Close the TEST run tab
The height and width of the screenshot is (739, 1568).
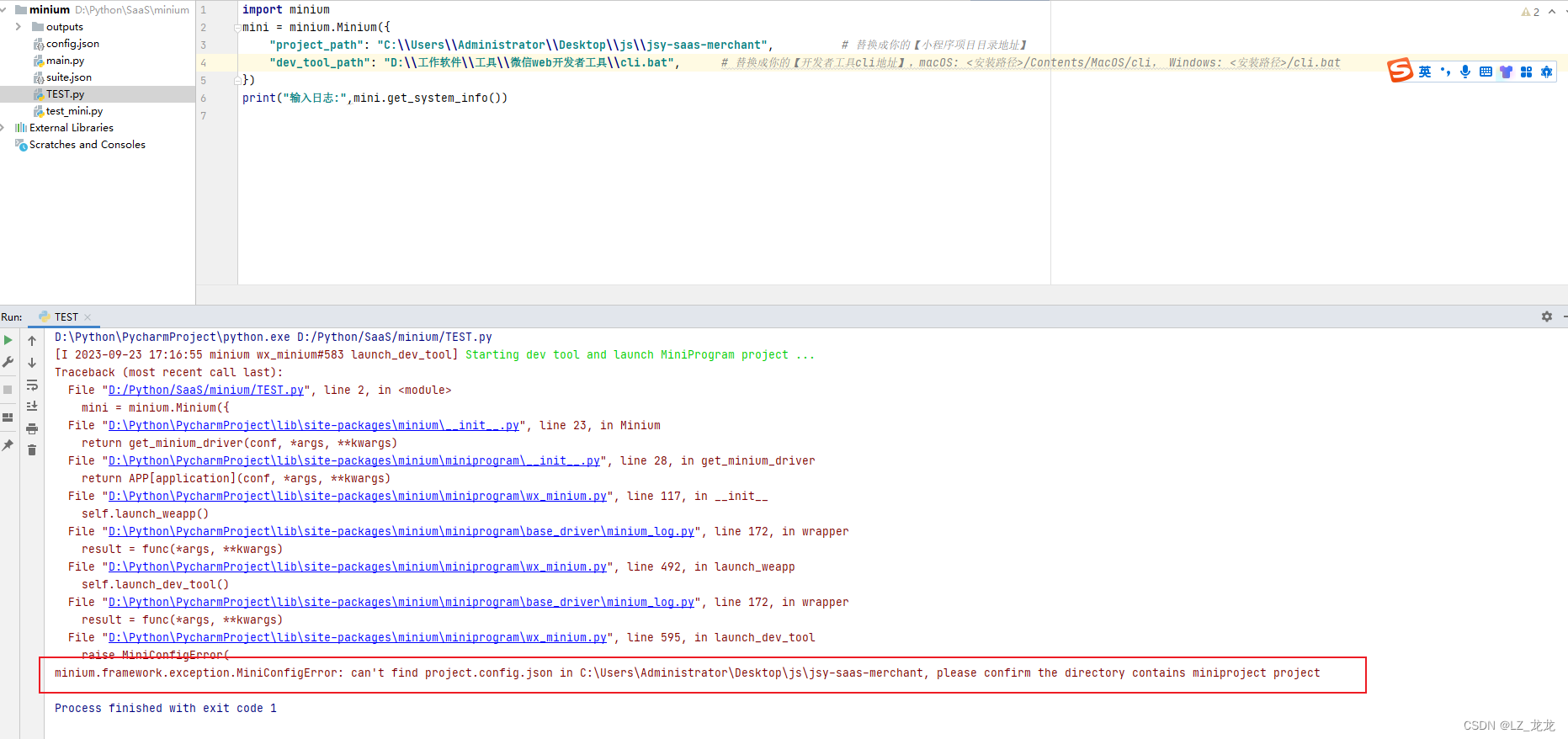coord(88,317)
